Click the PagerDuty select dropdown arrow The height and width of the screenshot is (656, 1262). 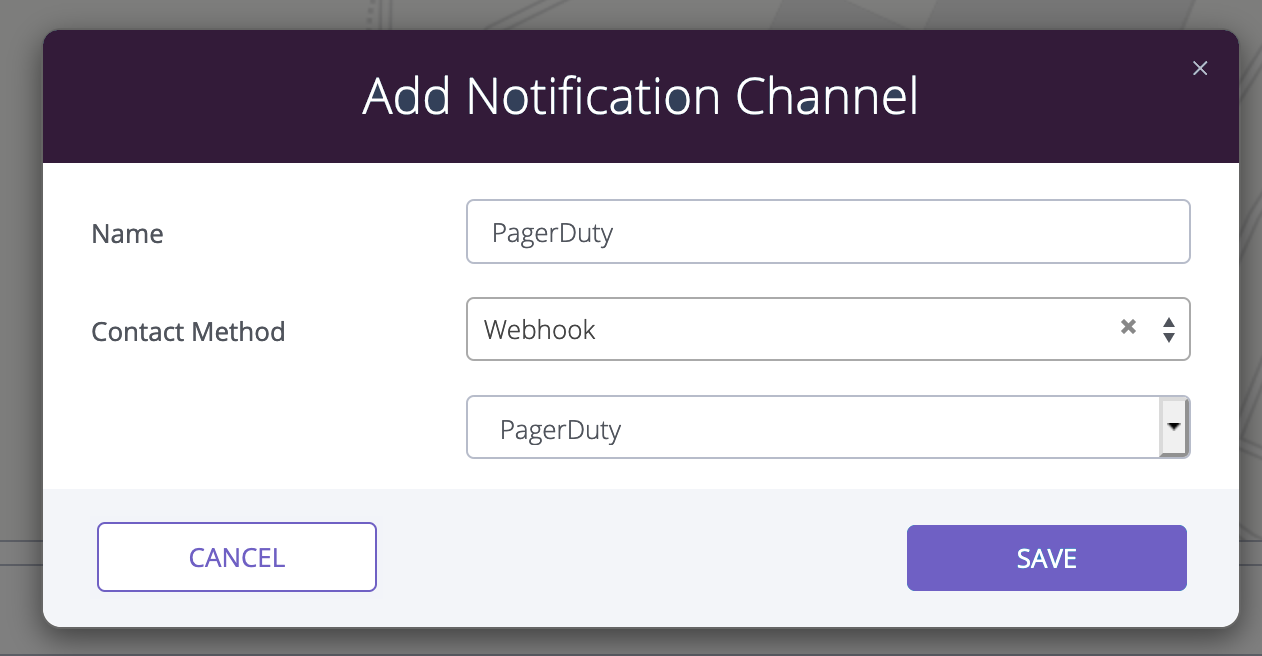1173,427
